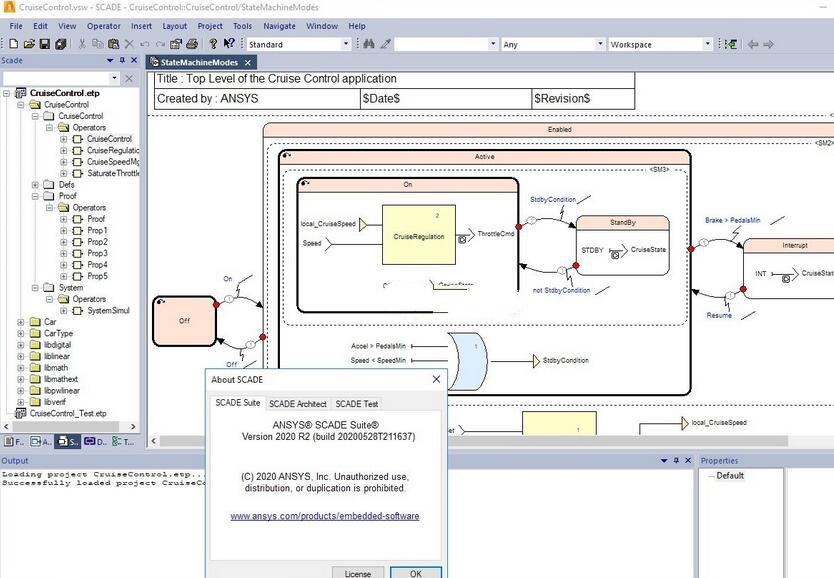Click the Properties toolbar icon
The width and height of the screenshot is (834, 578).
(176, 44)
